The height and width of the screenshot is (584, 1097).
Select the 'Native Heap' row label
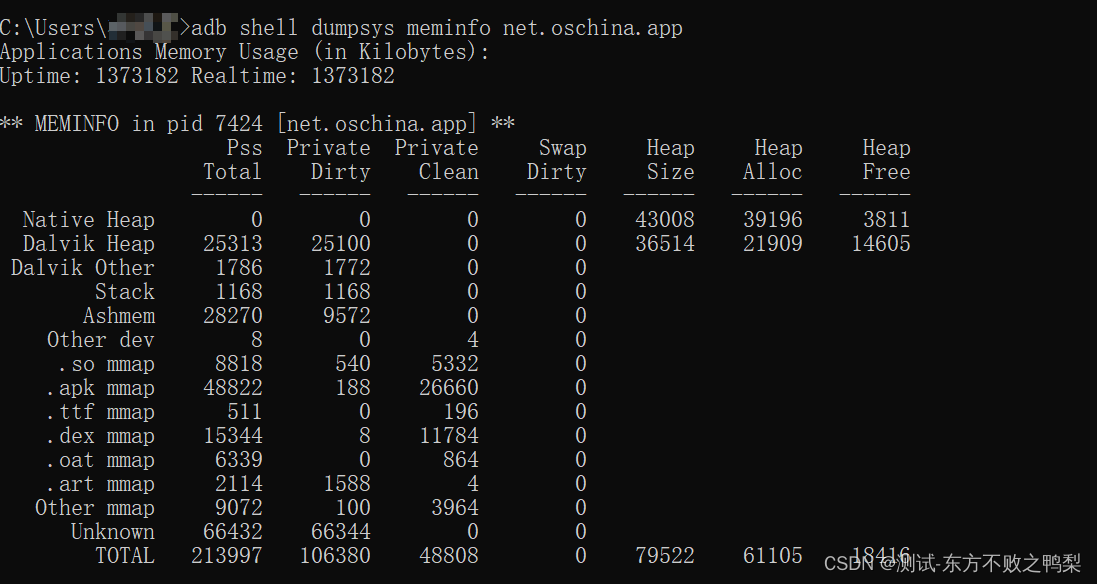click(x=89, y=220)
